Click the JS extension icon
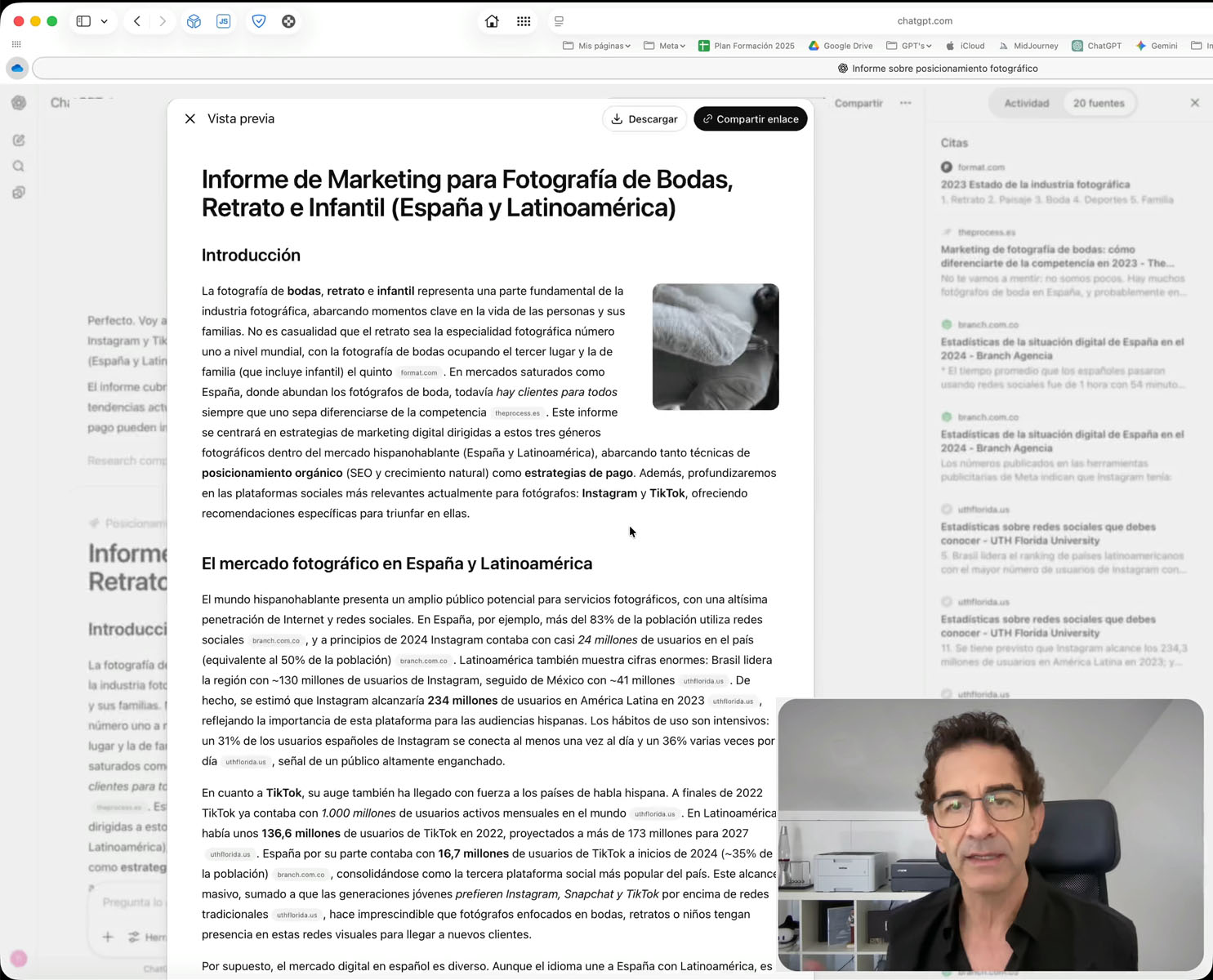 tap(224, 21)
